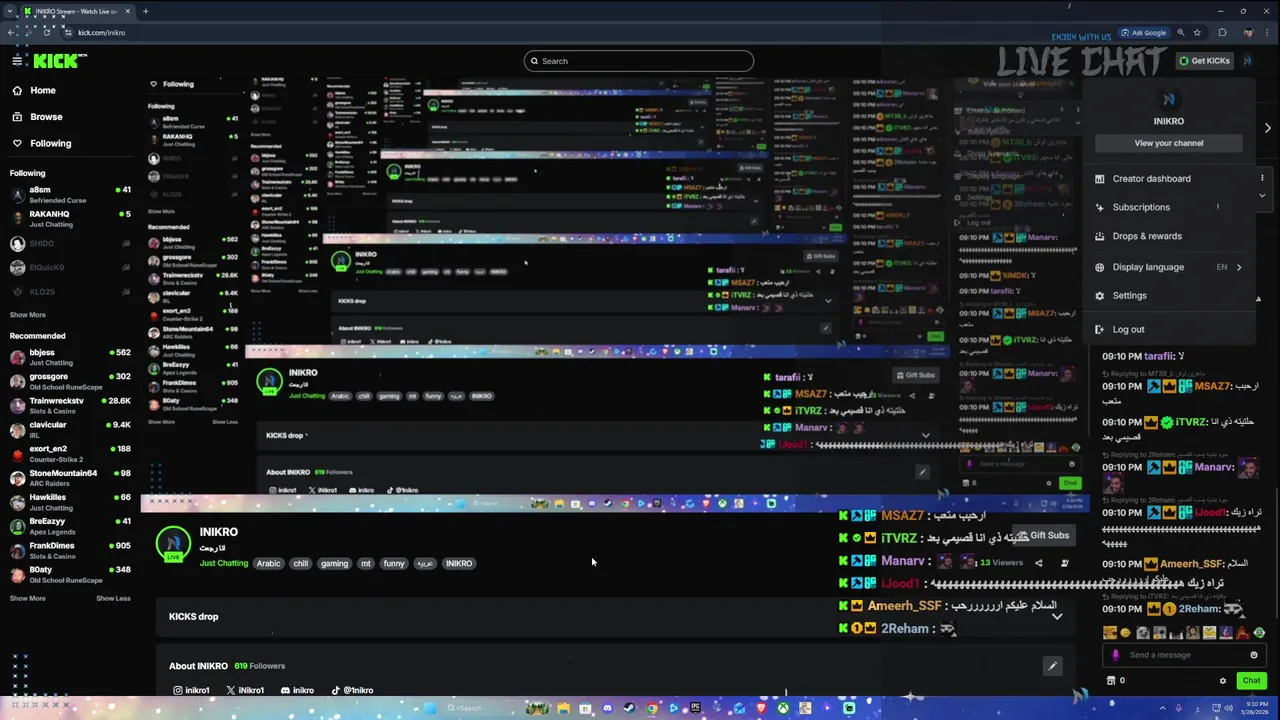Image resolution: width=1280 pixels, height=720 pixels.
Task: Open StoneMountain64 recommended channel
Action: click(70, 477)
